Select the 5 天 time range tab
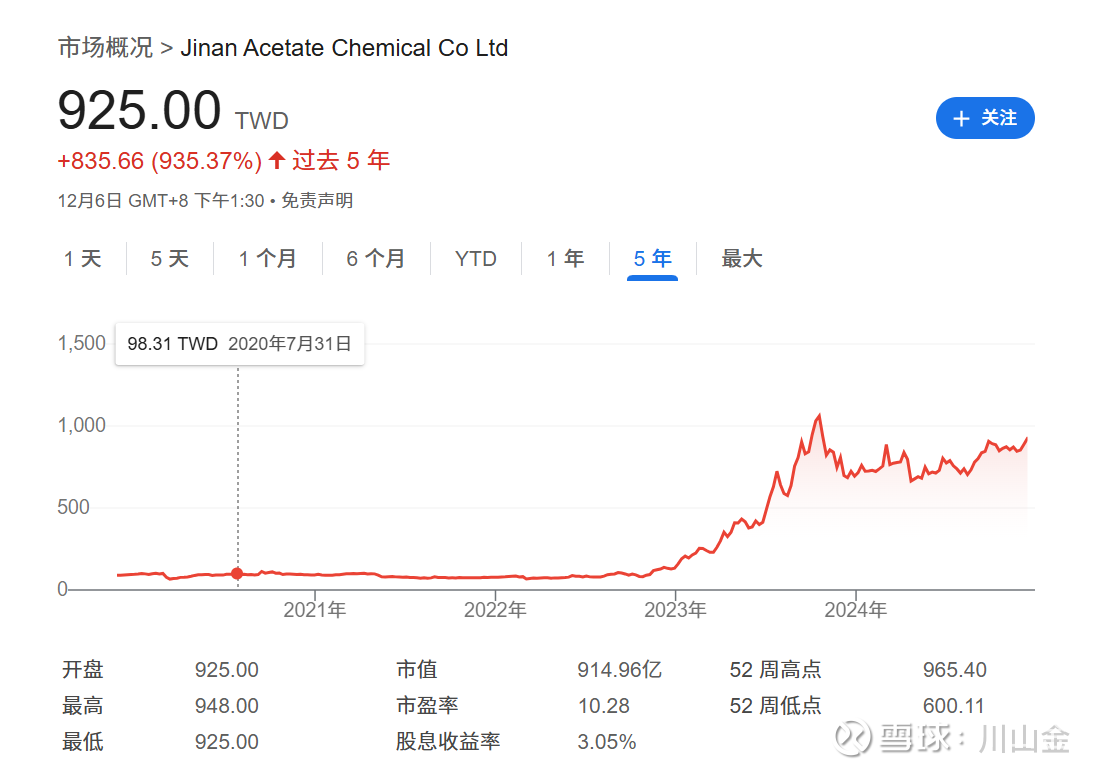1102x772 pixels. pos(169,259)
